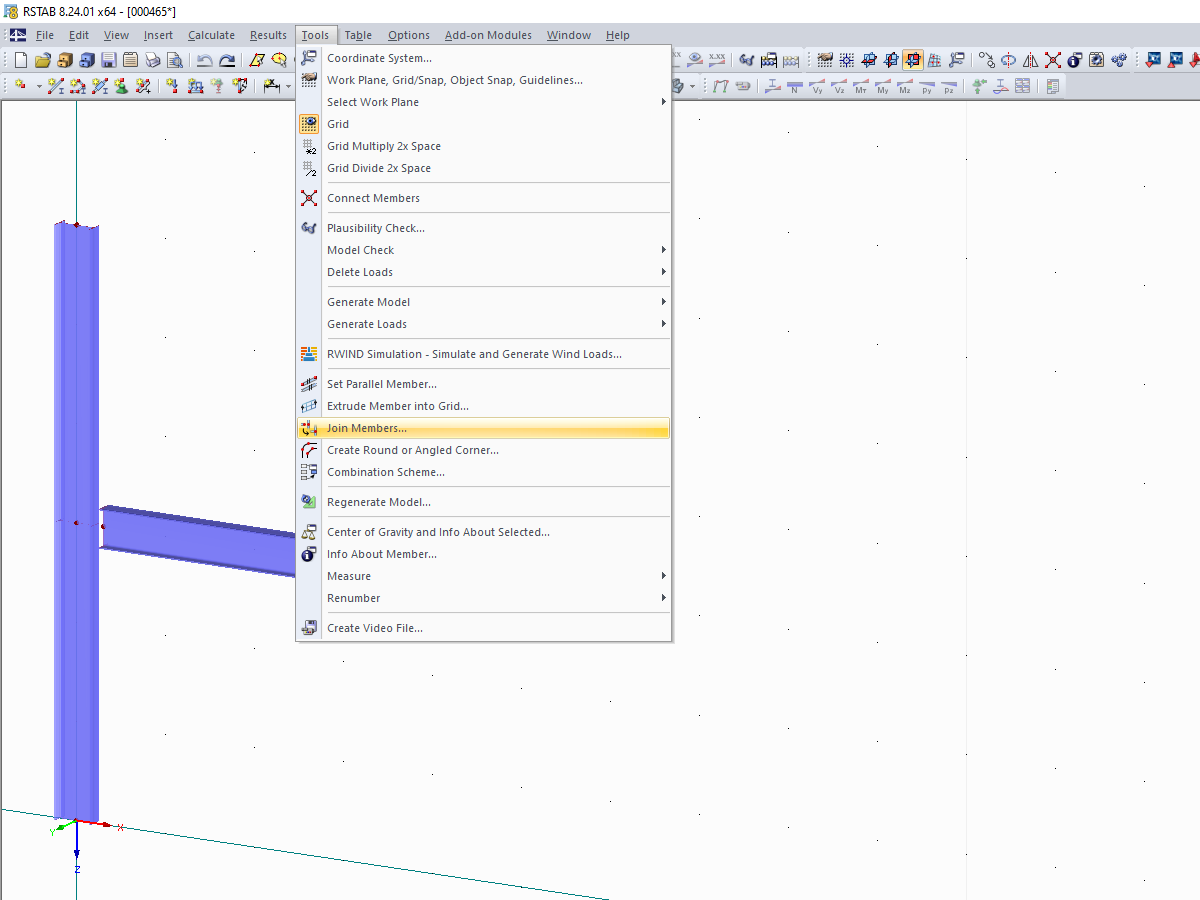Toggle the highlighted object snap toolbar button
This screenshot has width=1200, height=900.
click(x=913, y=60)
